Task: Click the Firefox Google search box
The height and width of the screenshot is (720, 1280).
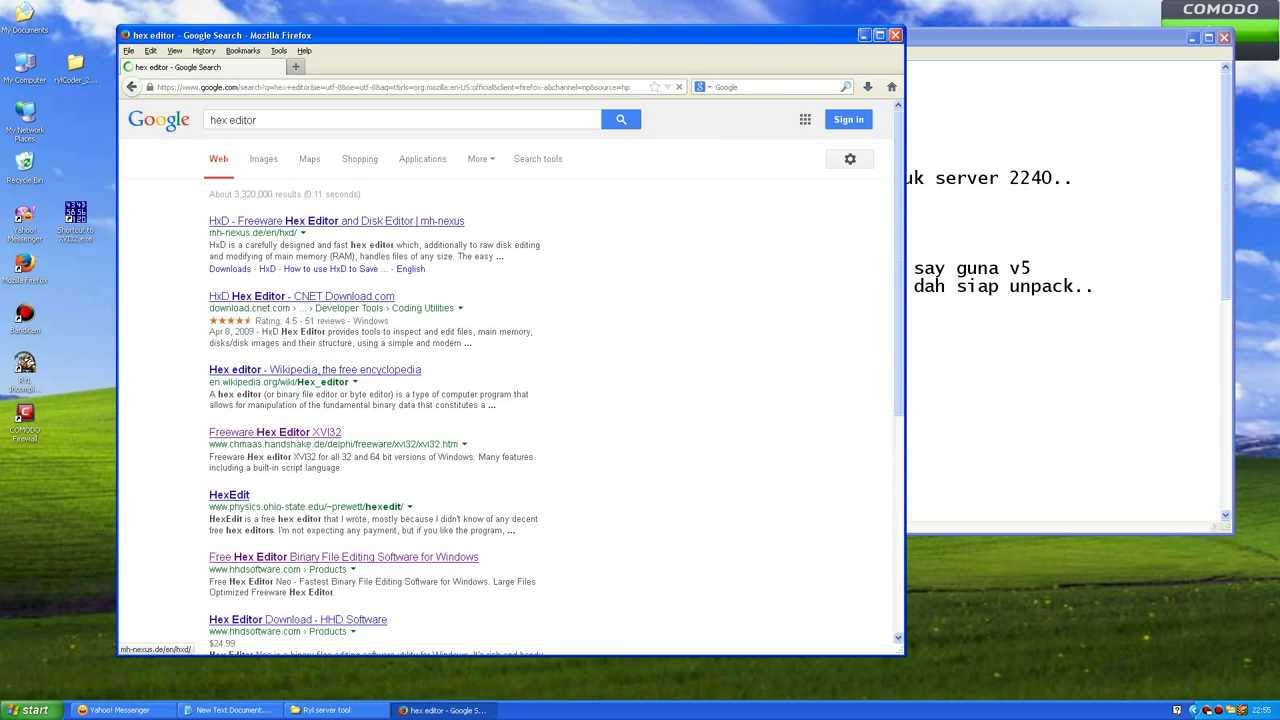Action: 775,87
